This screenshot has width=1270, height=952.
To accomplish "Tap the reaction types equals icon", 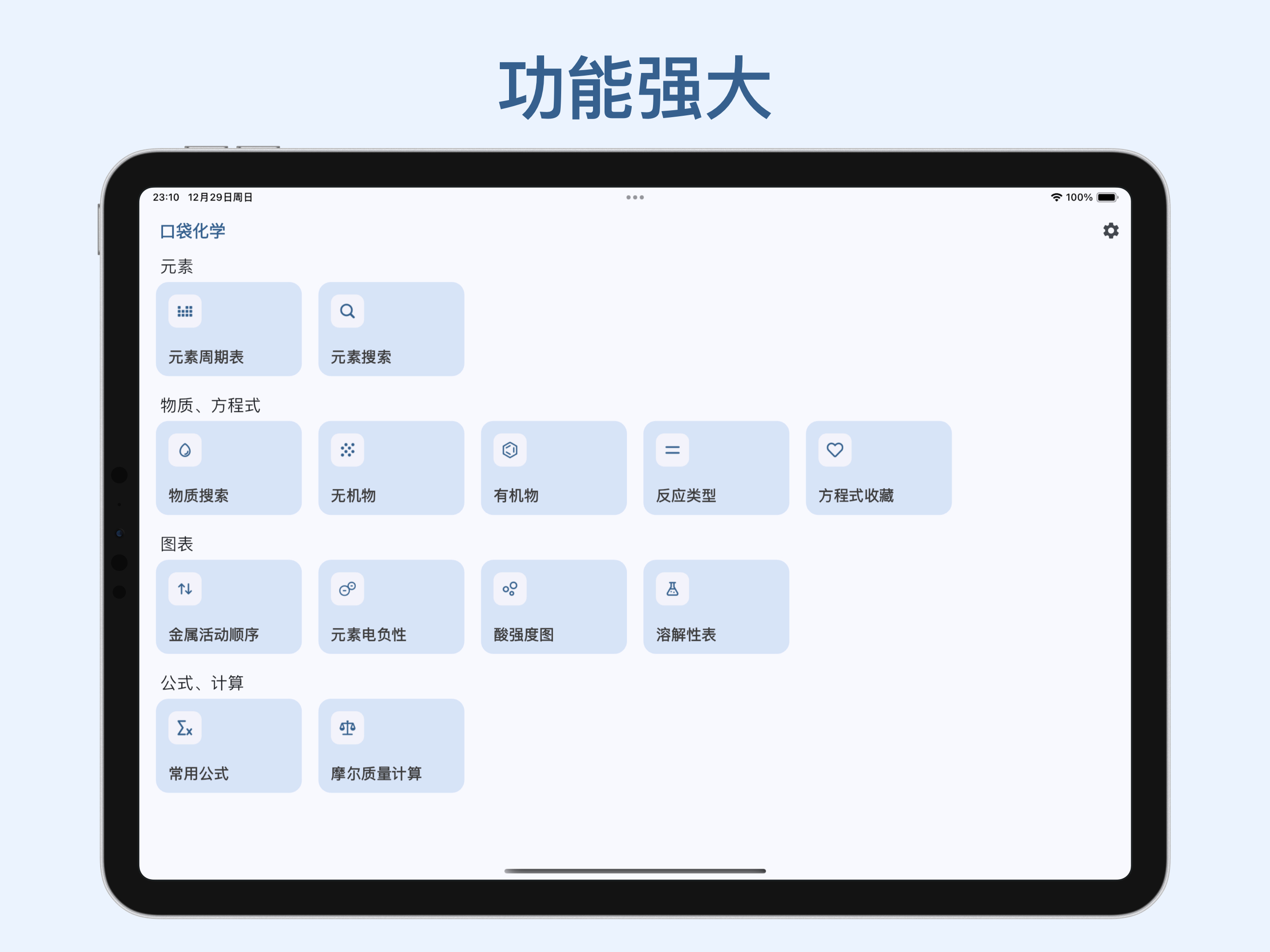I will [x=672, y=451].
